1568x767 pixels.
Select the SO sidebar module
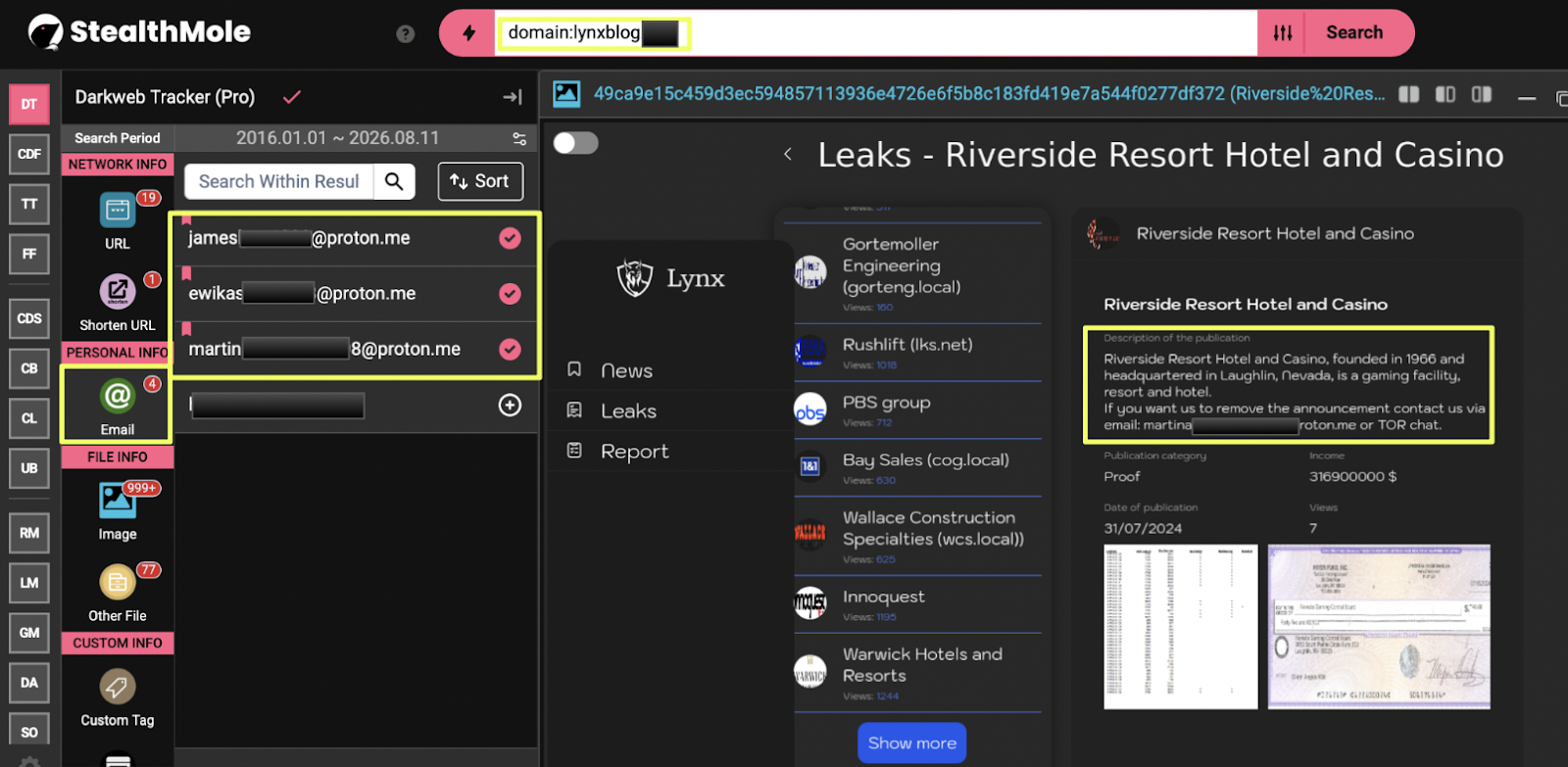(29, 731)
